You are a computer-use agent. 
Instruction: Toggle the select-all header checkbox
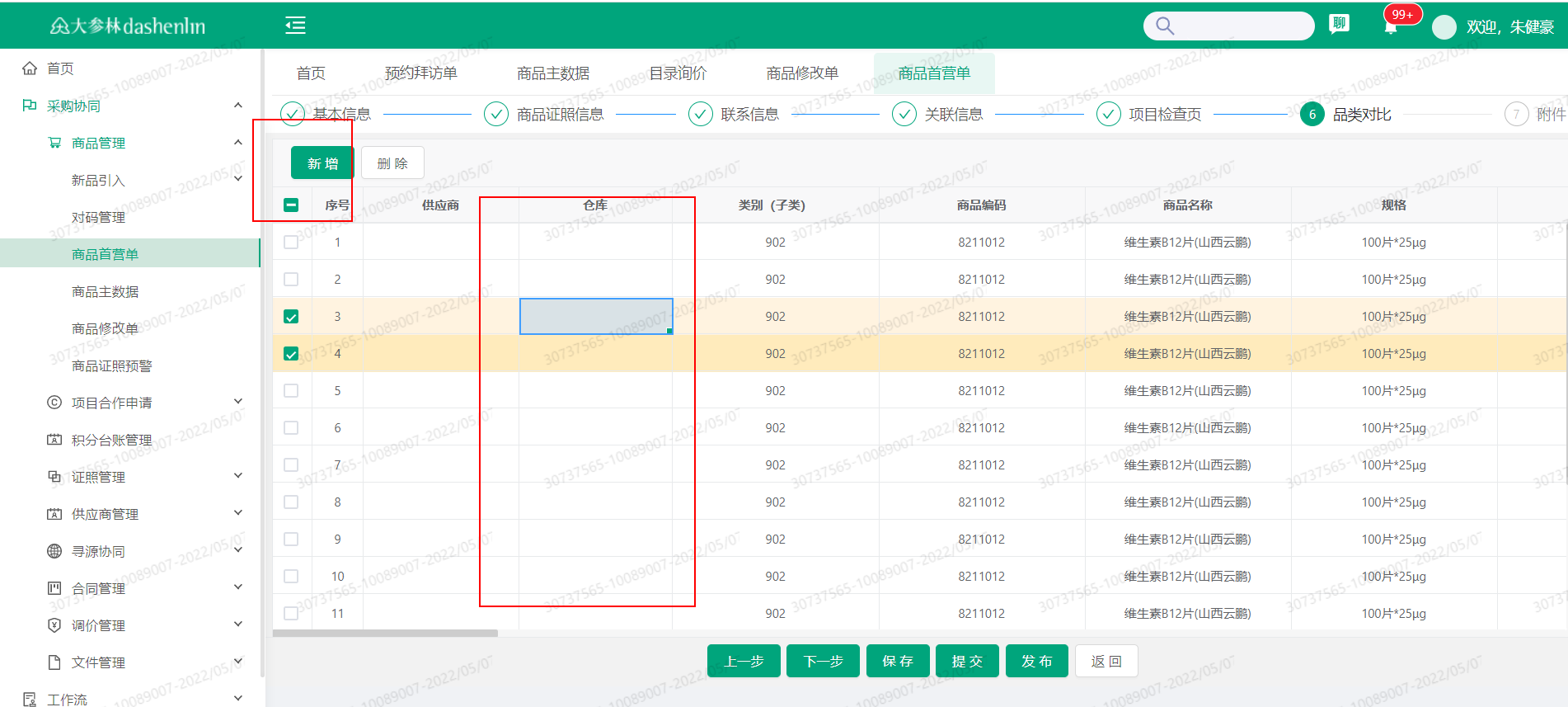291,205
